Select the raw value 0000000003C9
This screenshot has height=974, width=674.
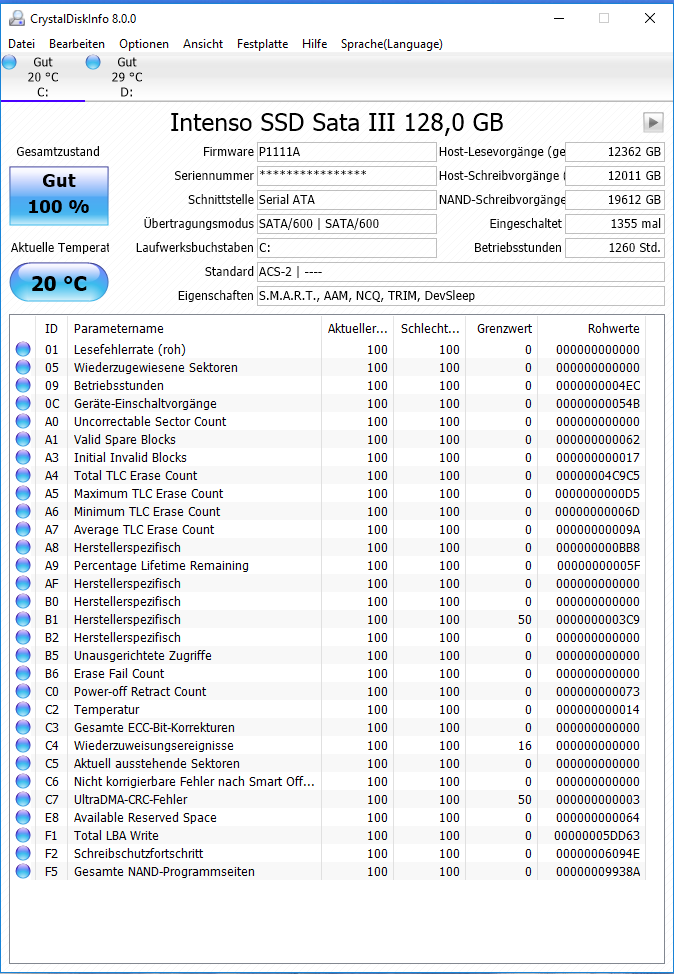[x=598, y=620]
